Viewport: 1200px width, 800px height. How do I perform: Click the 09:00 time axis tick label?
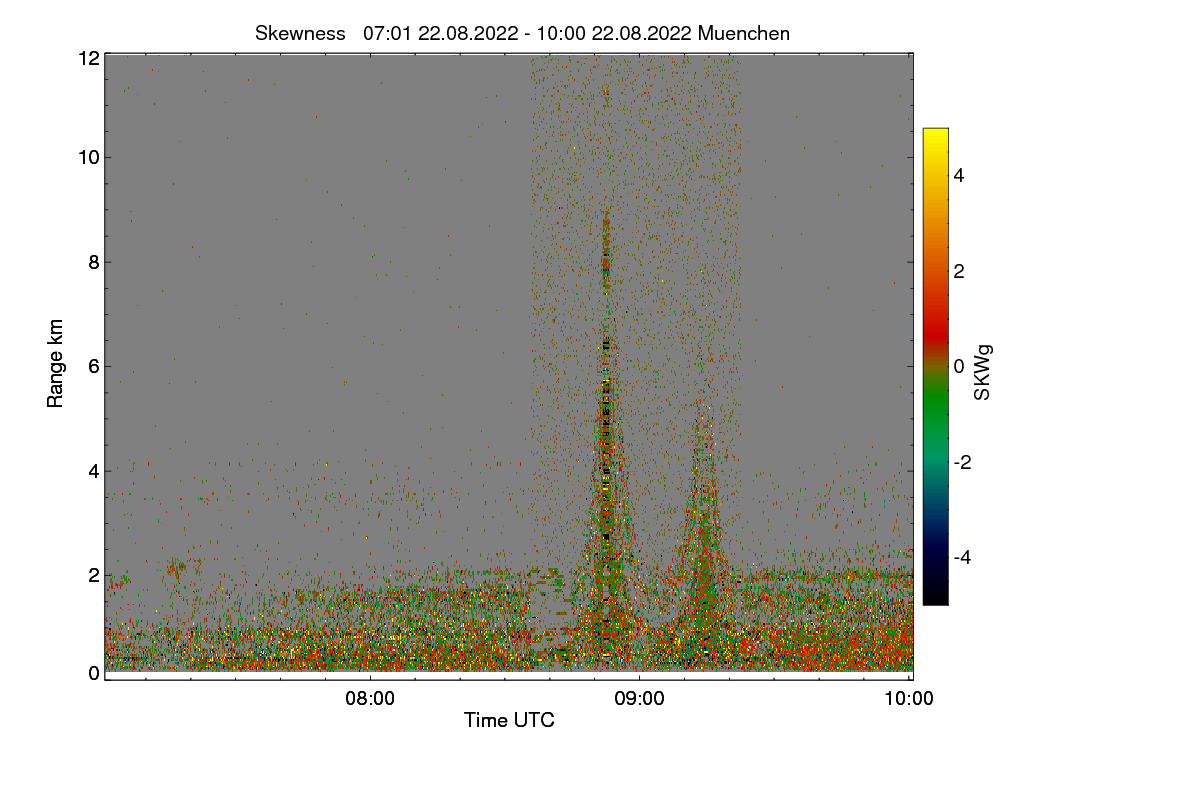(640, 699)
